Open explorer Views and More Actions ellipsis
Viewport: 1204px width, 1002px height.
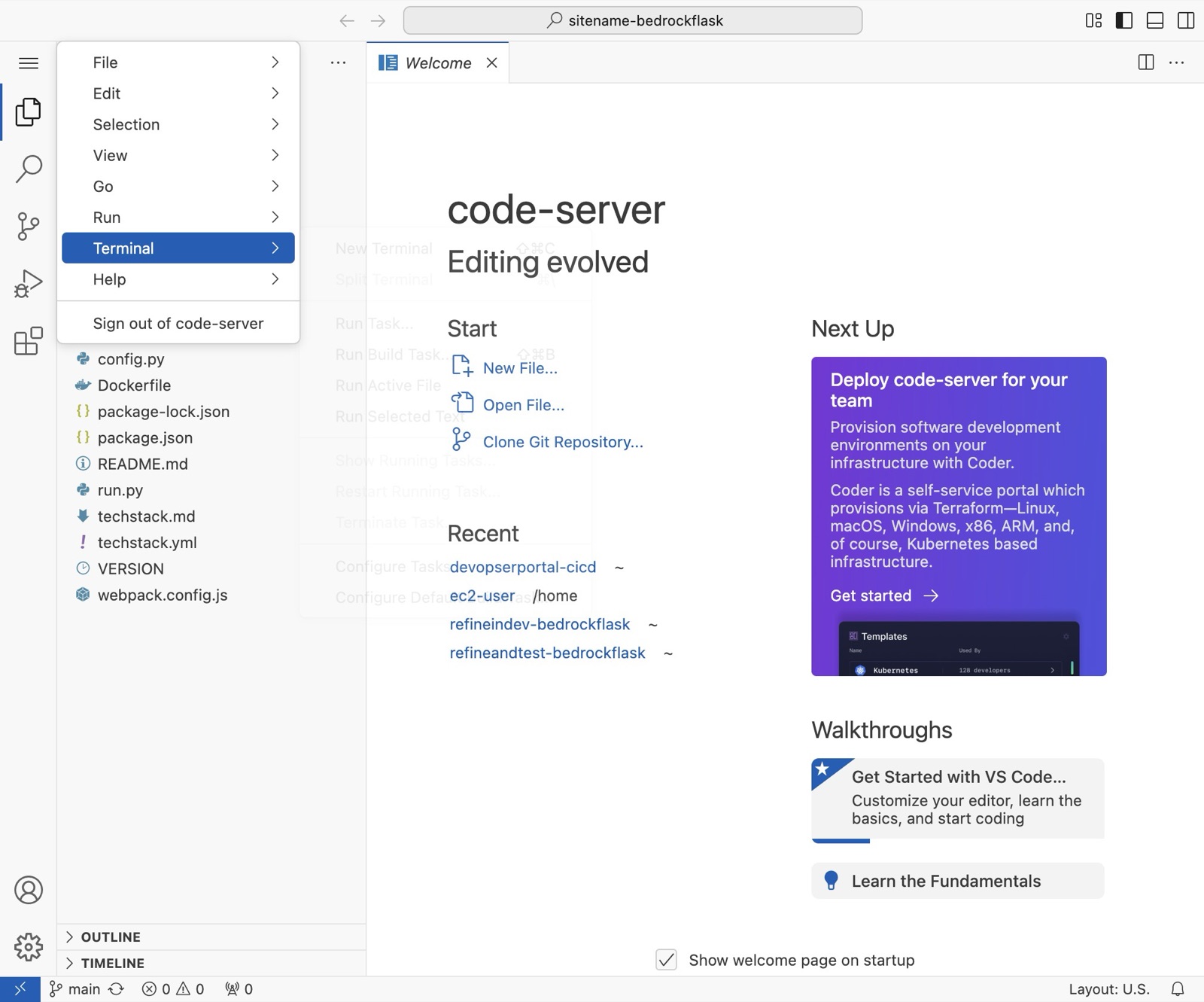pyautogui.click(x=339, y=62)
